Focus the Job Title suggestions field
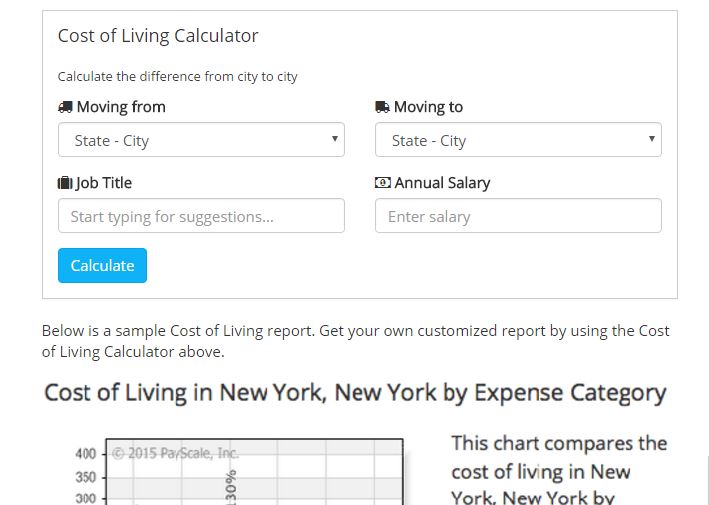The width and height of the screenshot is (709, 505). [201, 216]
